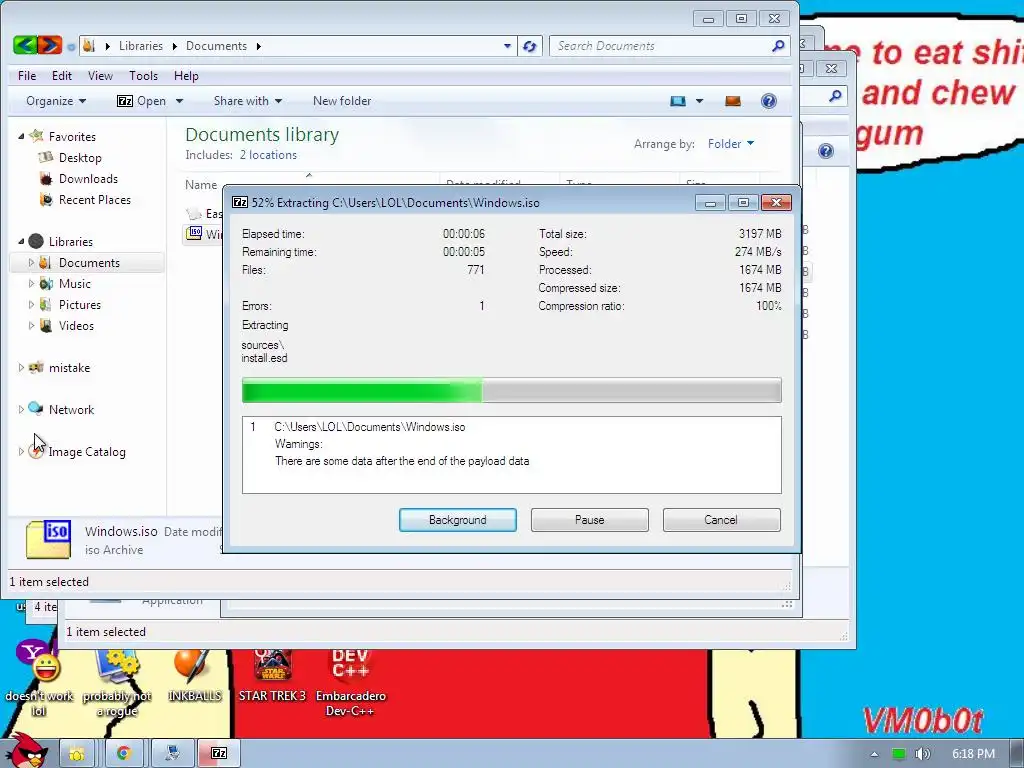1024x768 pixels.
Task: Click the green tray status icon
Action: click(x=899, y=754)
